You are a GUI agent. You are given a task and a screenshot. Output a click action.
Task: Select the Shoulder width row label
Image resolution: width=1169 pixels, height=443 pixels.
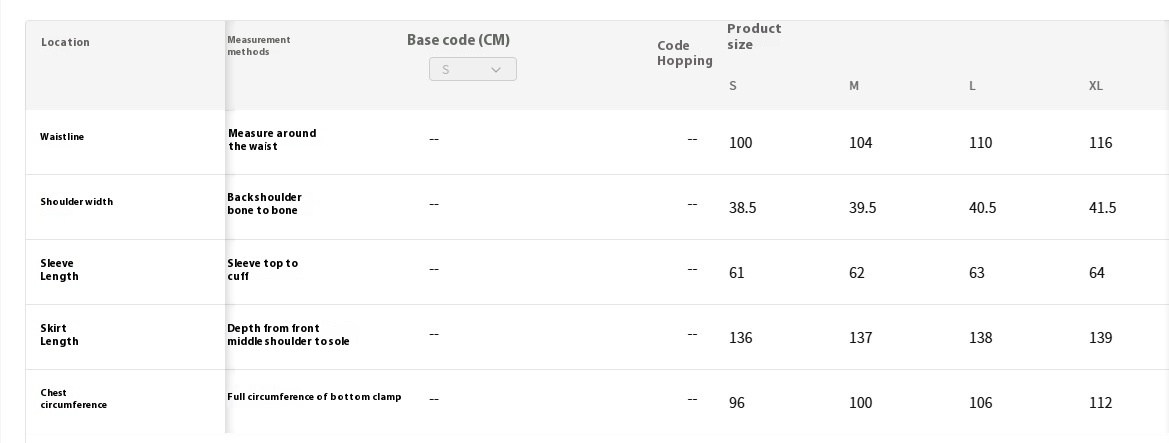point(77,202)
